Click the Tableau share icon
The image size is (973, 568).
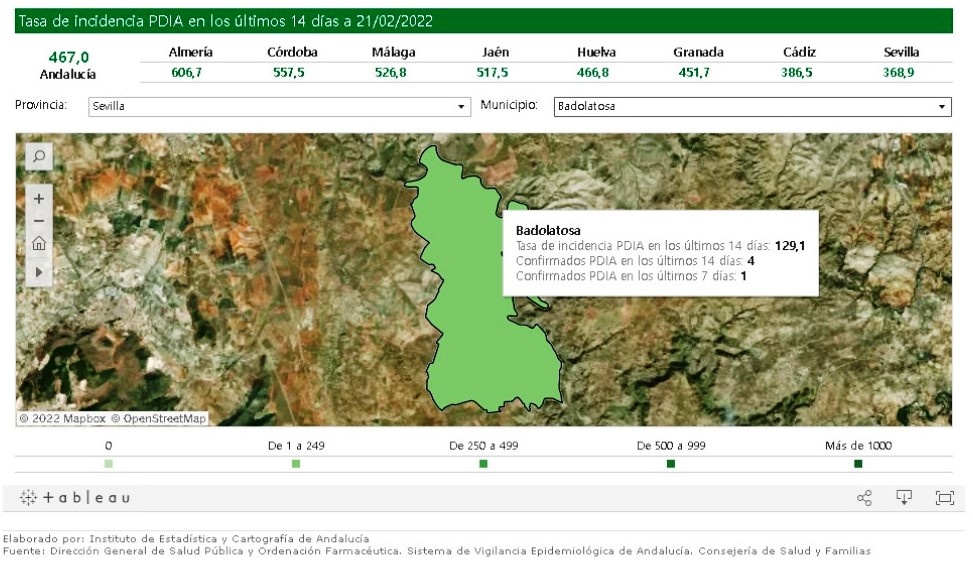(864, 498)
